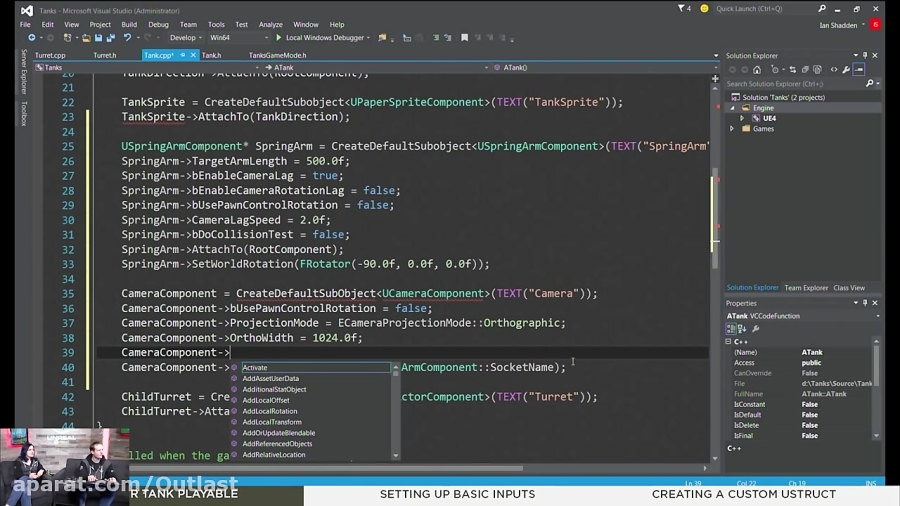Screen dimensions: 900x506
Task: Click the Start debugging green play icon
Action: (279, 38)
